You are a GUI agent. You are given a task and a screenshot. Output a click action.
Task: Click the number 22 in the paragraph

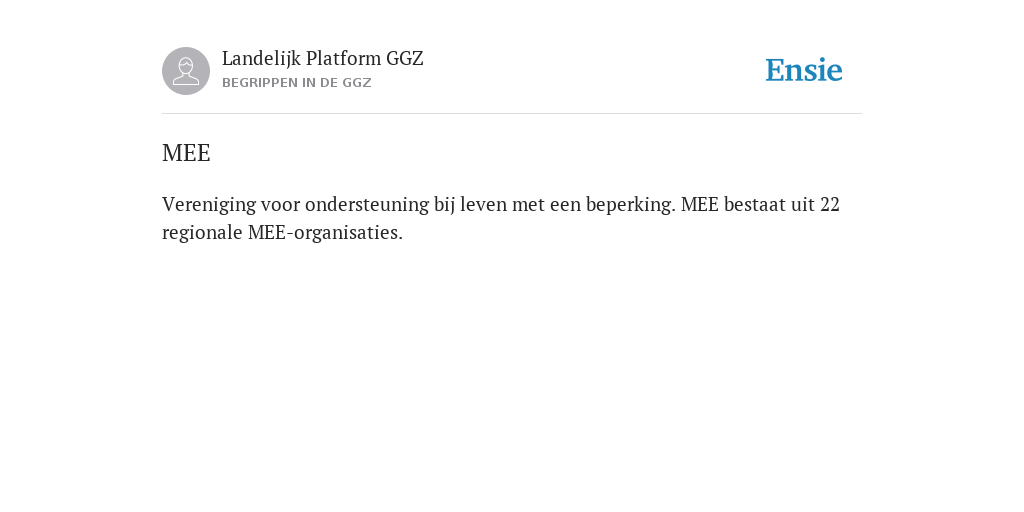(x=829, y=204)
